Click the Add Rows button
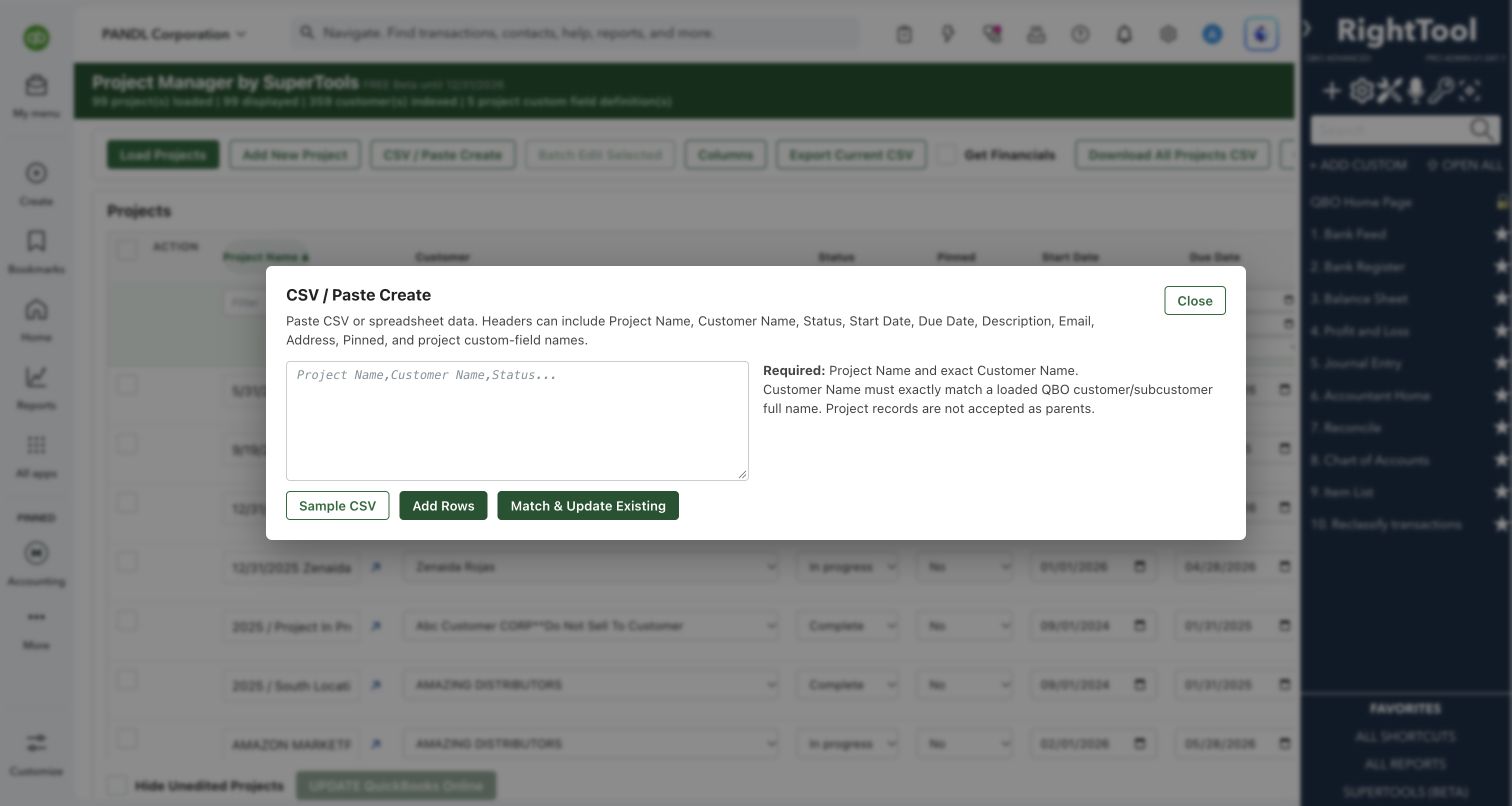Image resolution: width=1512 pixels, height=806 pixels. tap(443, 506)
